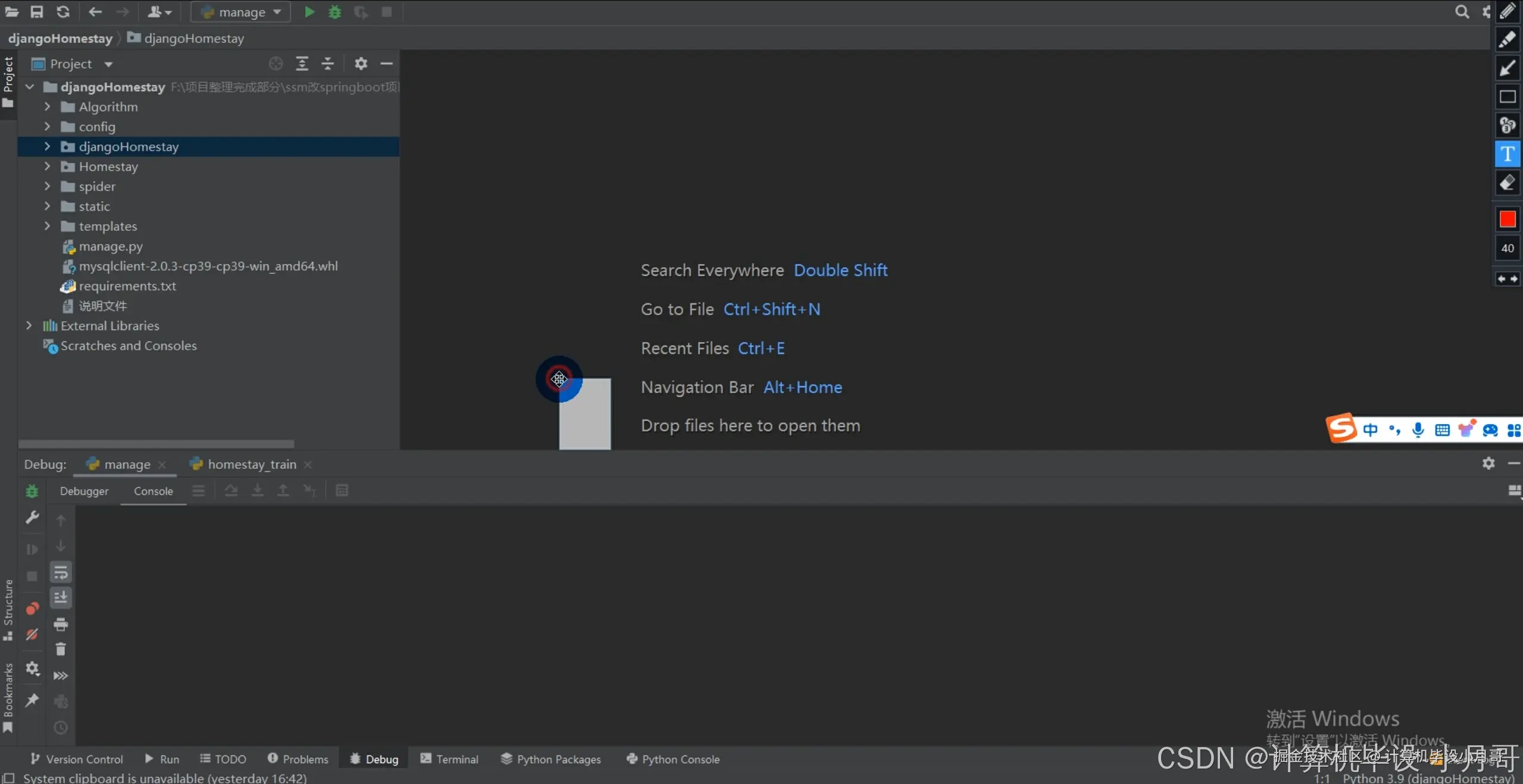The width and height of the screenshot is (1523, 784).
Task: Switch to the Debugger tab
Action: (84, 491)
